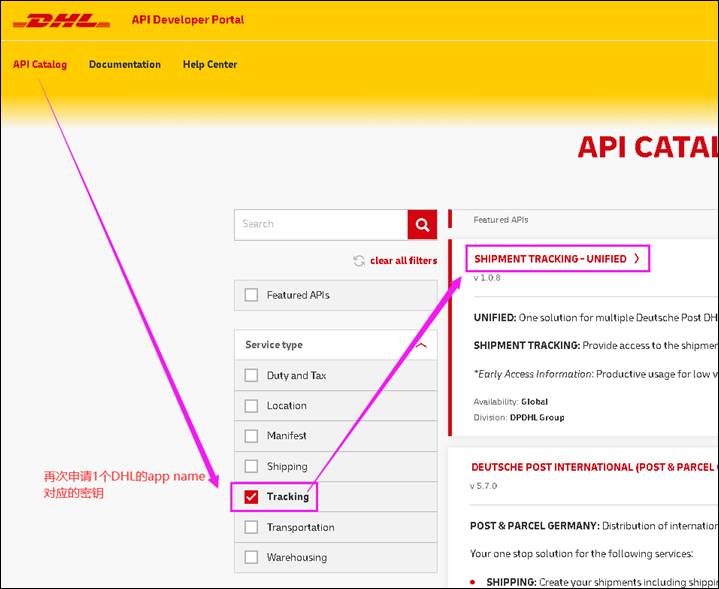
Task: Click the Availability: Global text
Action: (x=510, y=402)
